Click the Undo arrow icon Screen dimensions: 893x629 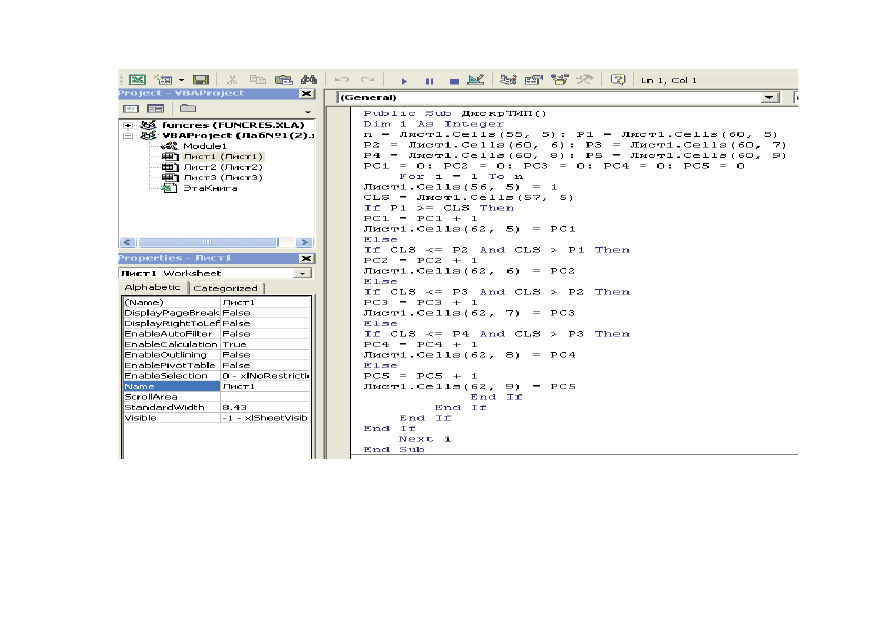tap(342, 80)
